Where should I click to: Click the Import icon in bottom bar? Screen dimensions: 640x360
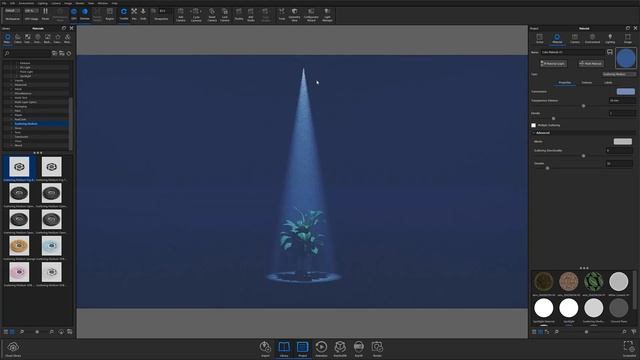[265, 349]
